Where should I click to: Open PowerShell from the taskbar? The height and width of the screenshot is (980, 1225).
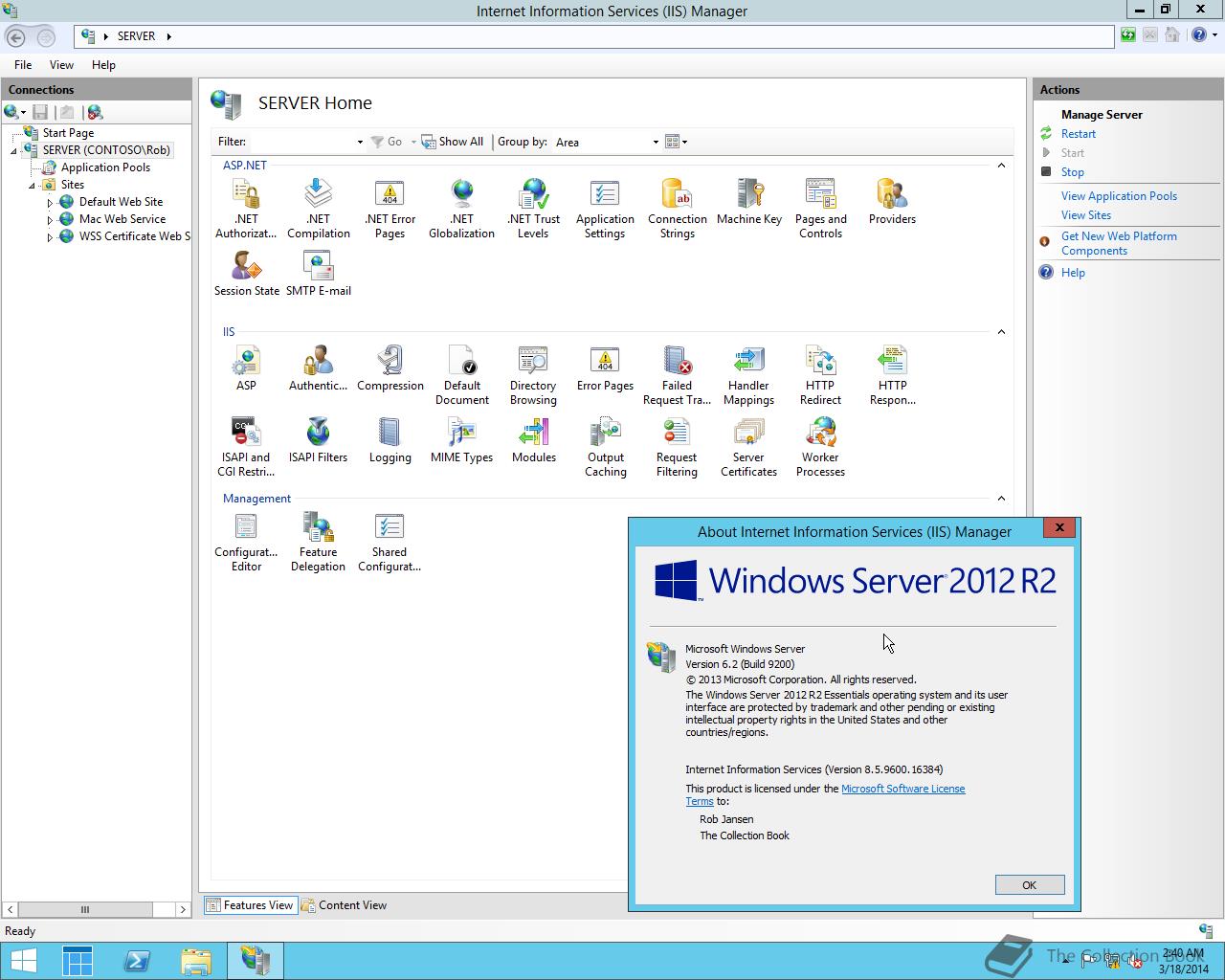pyautogui.click(x=137, y=961)
